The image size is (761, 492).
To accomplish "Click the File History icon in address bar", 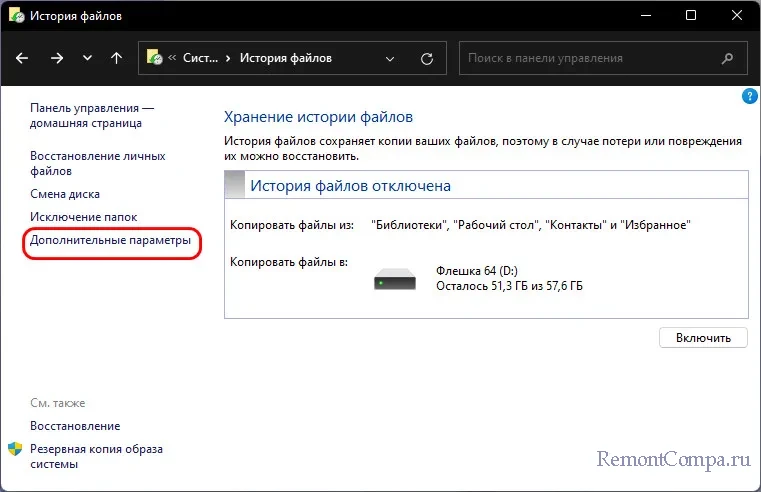I will point(155,58).
